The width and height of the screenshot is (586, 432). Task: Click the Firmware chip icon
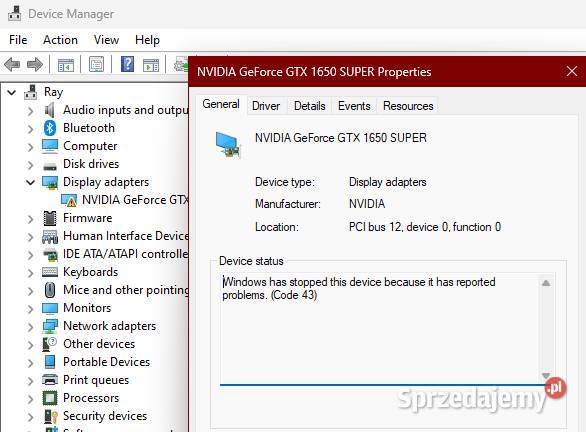[x=50, y=218]
